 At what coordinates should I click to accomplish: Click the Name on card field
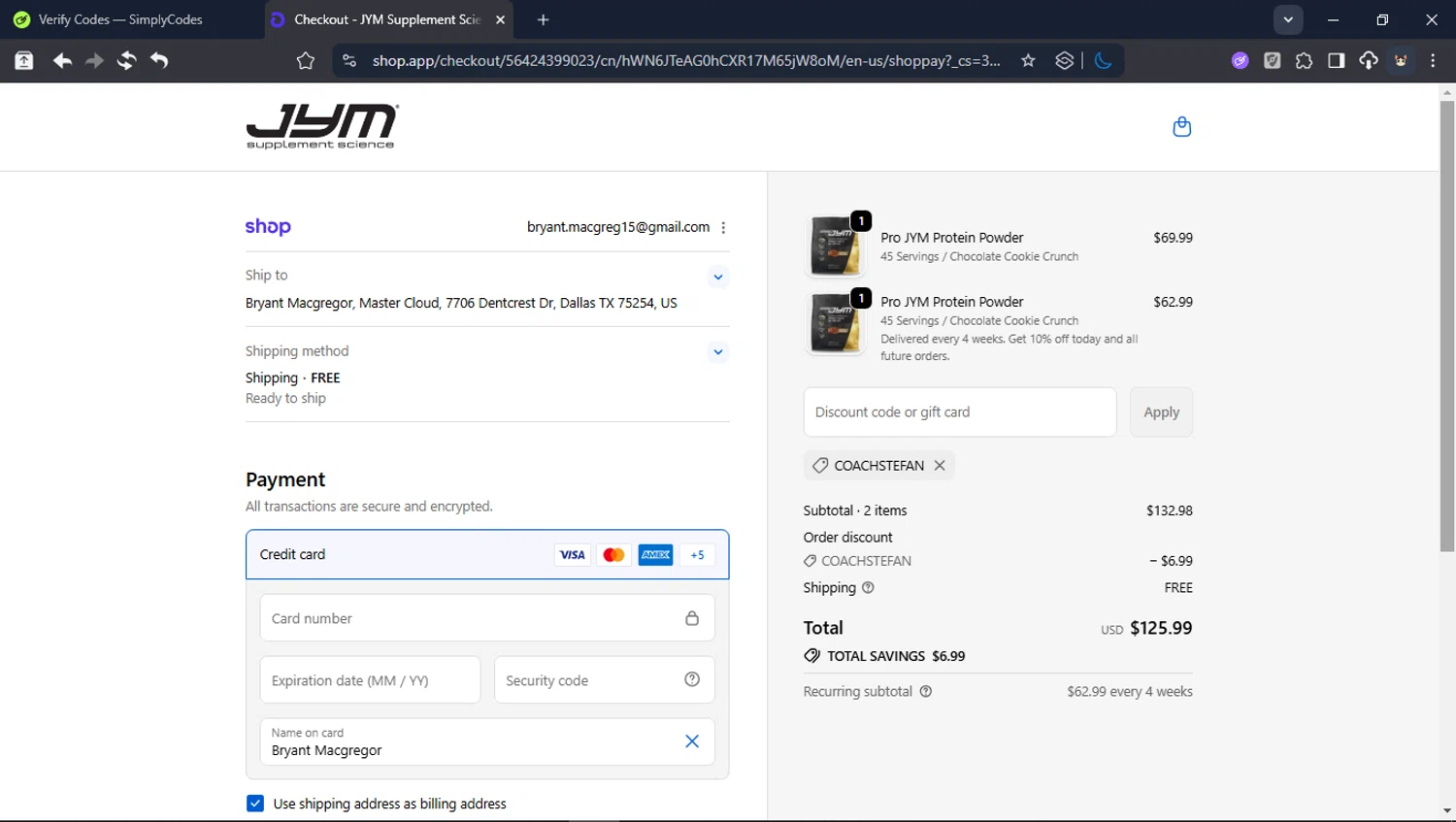tap(487, 741)
